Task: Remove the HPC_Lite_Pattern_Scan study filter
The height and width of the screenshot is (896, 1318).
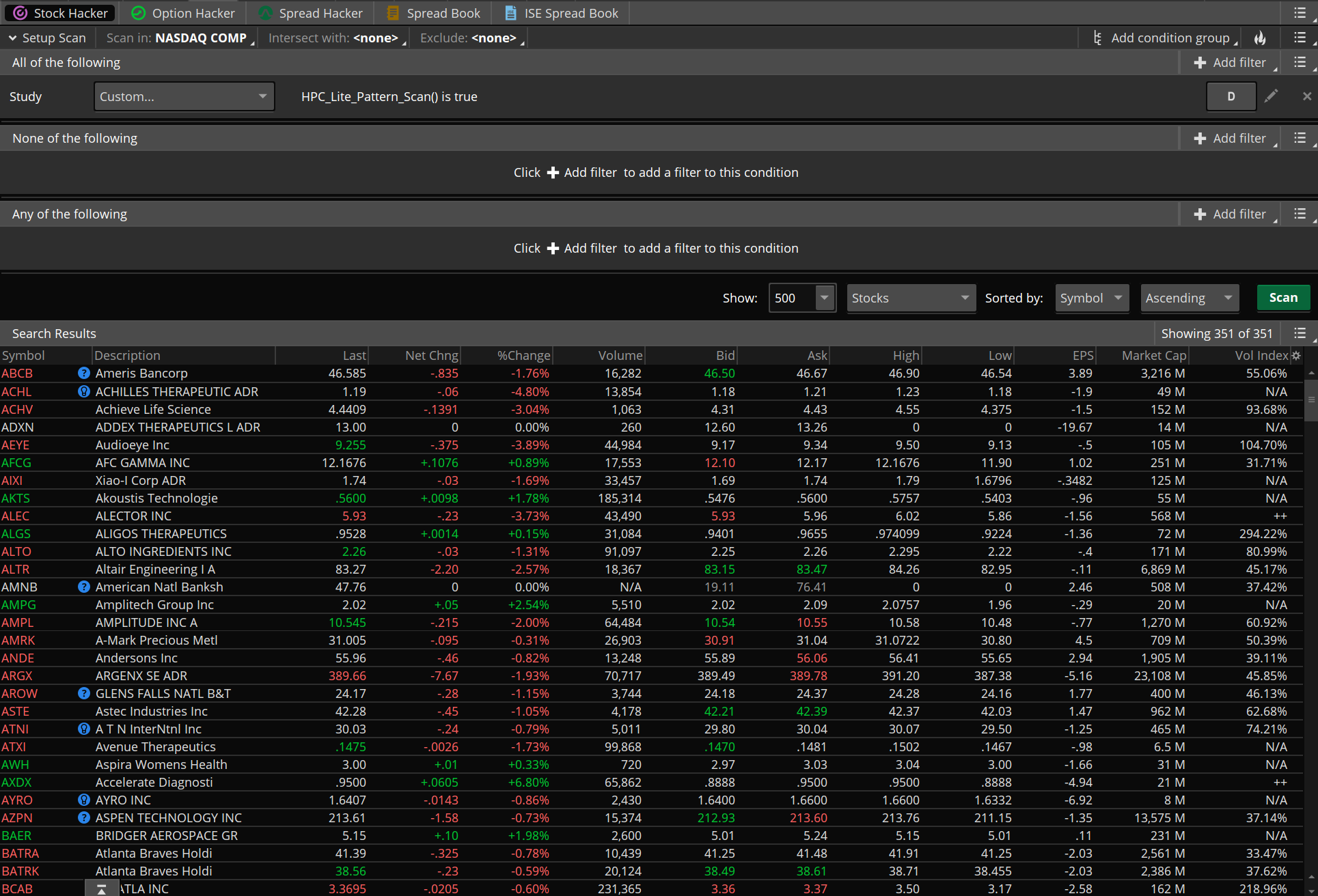Action: tap(1306, 96)
